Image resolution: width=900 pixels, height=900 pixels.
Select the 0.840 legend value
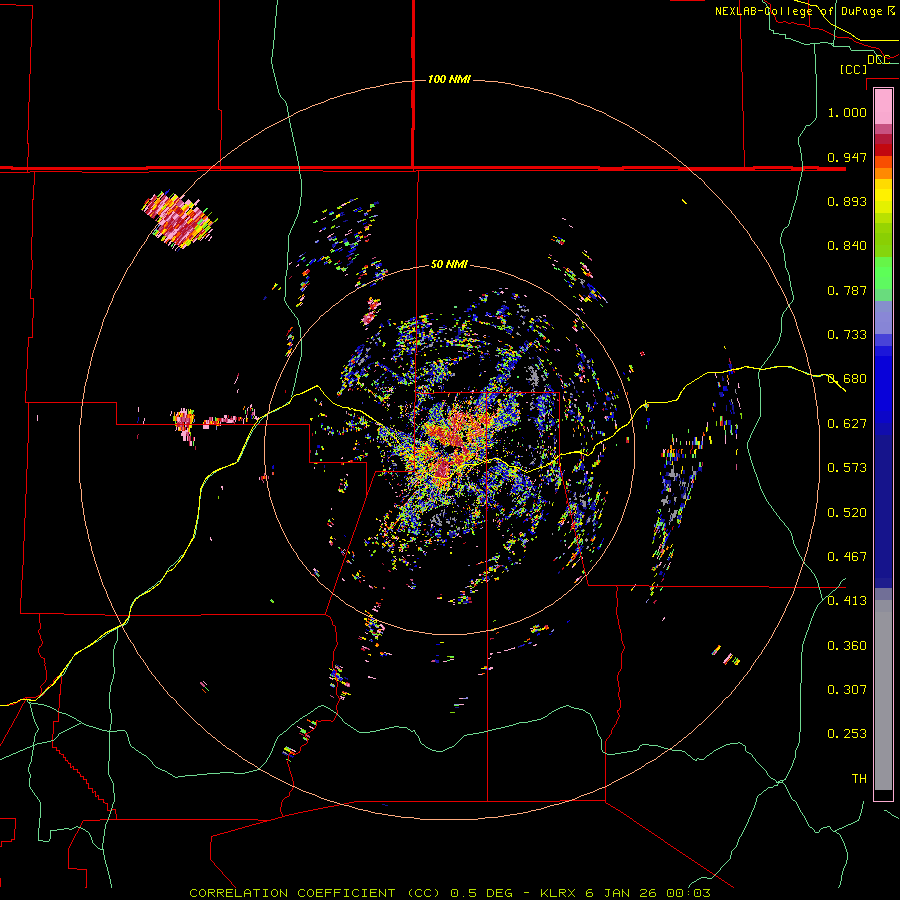pyautogui.click(x=847, y=246)
